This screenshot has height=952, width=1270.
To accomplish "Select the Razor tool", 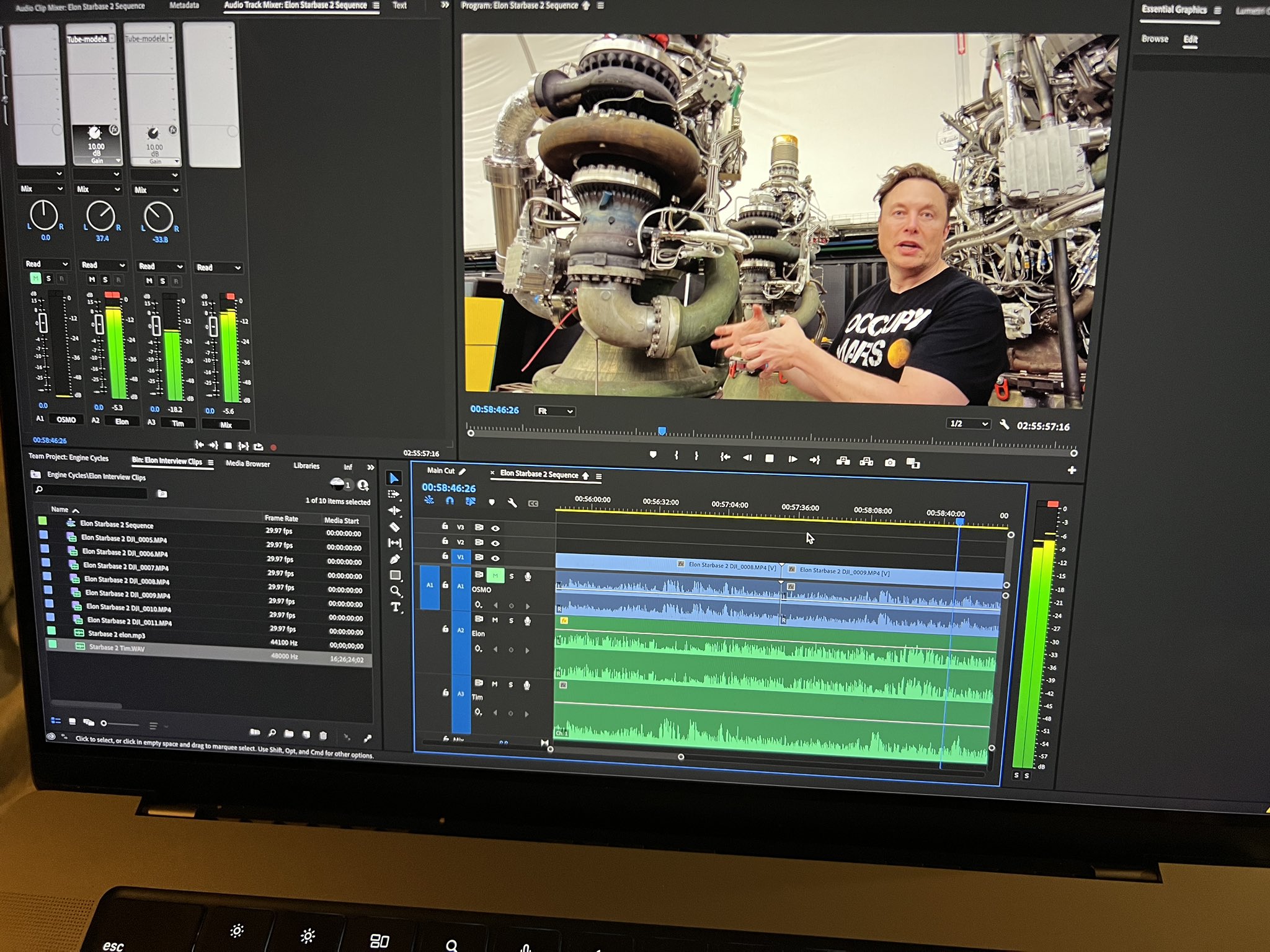I will [394, 527].
